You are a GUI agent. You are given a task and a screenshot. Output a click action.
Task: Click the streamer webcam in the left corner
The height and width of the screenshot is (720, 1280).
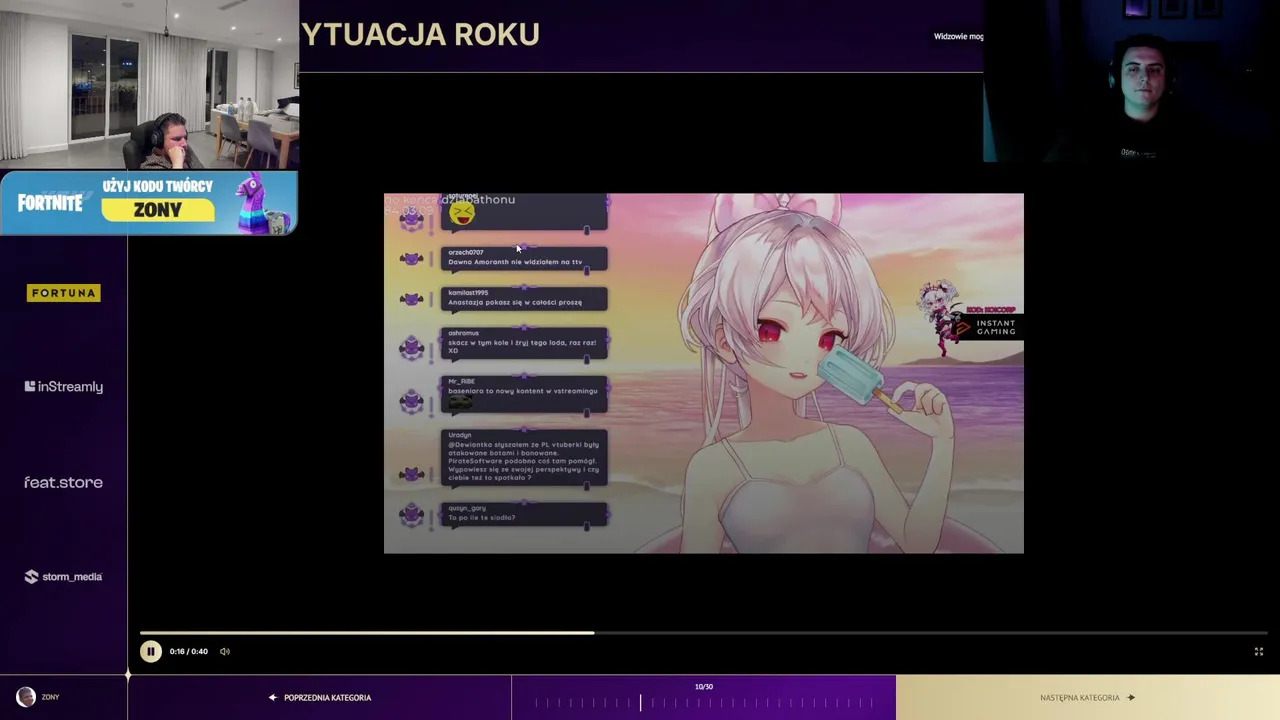(x=149, y=84)
